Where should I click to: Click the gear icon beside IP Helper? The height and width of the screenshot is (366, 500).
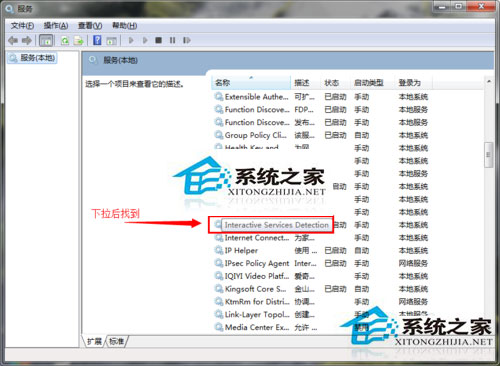coord(219,250)
